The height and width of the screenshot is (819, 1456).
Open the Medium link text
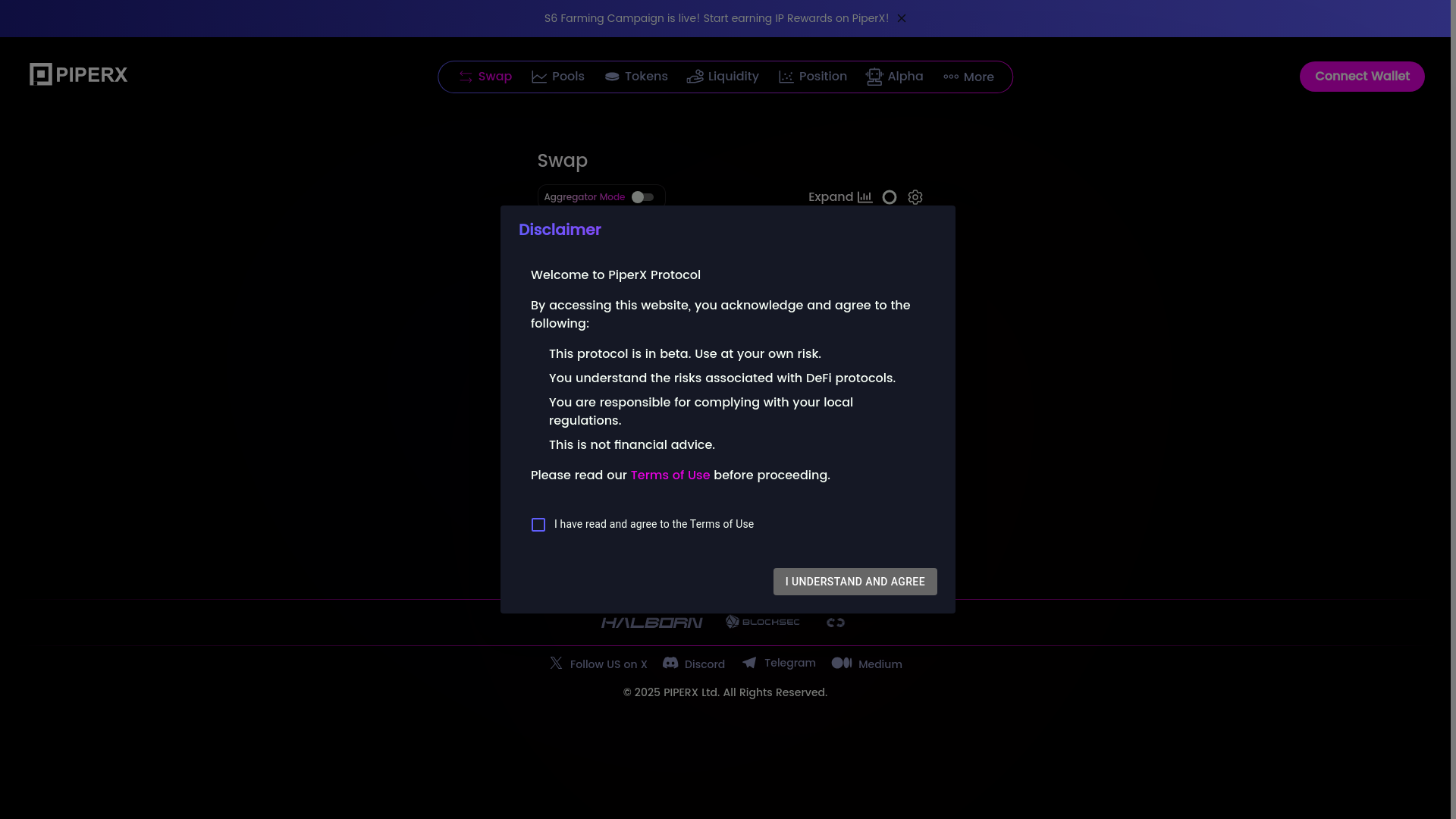[880, 664]
